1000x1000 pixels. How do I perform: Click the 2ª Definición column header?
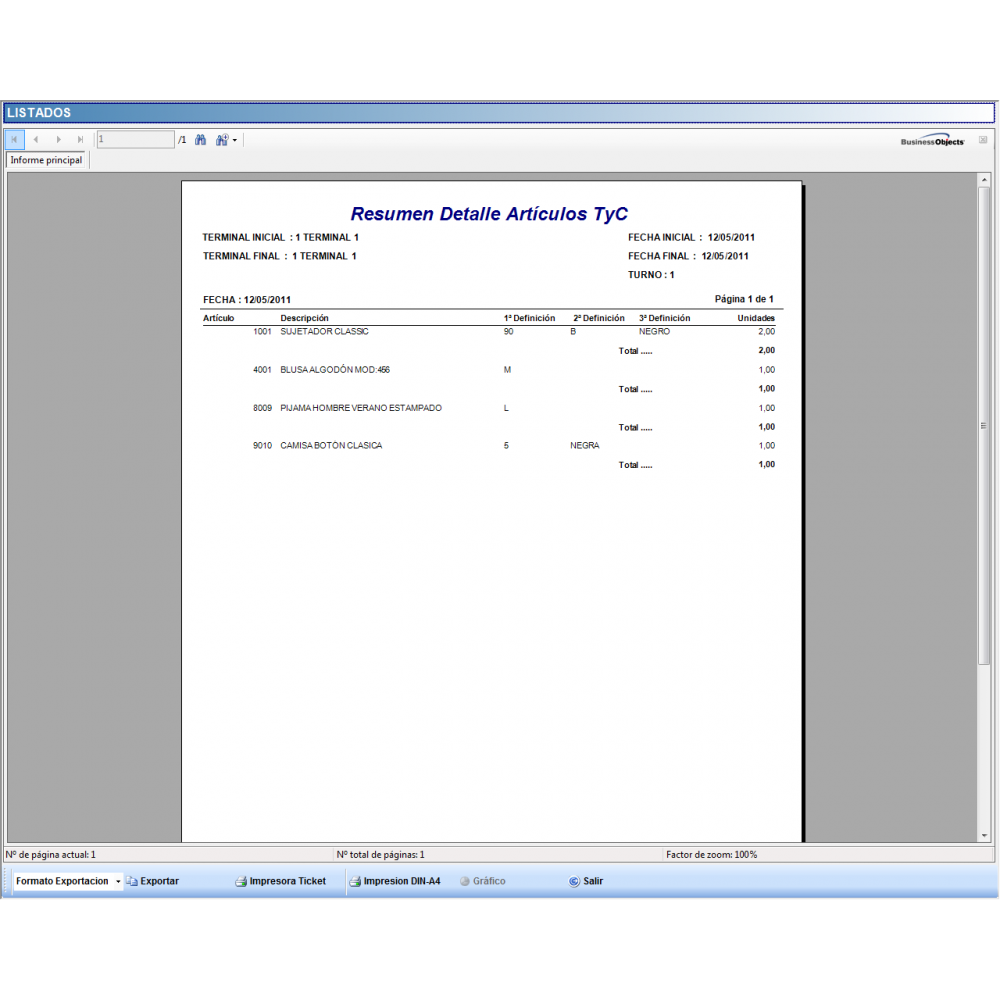click(x=599, y=318)
